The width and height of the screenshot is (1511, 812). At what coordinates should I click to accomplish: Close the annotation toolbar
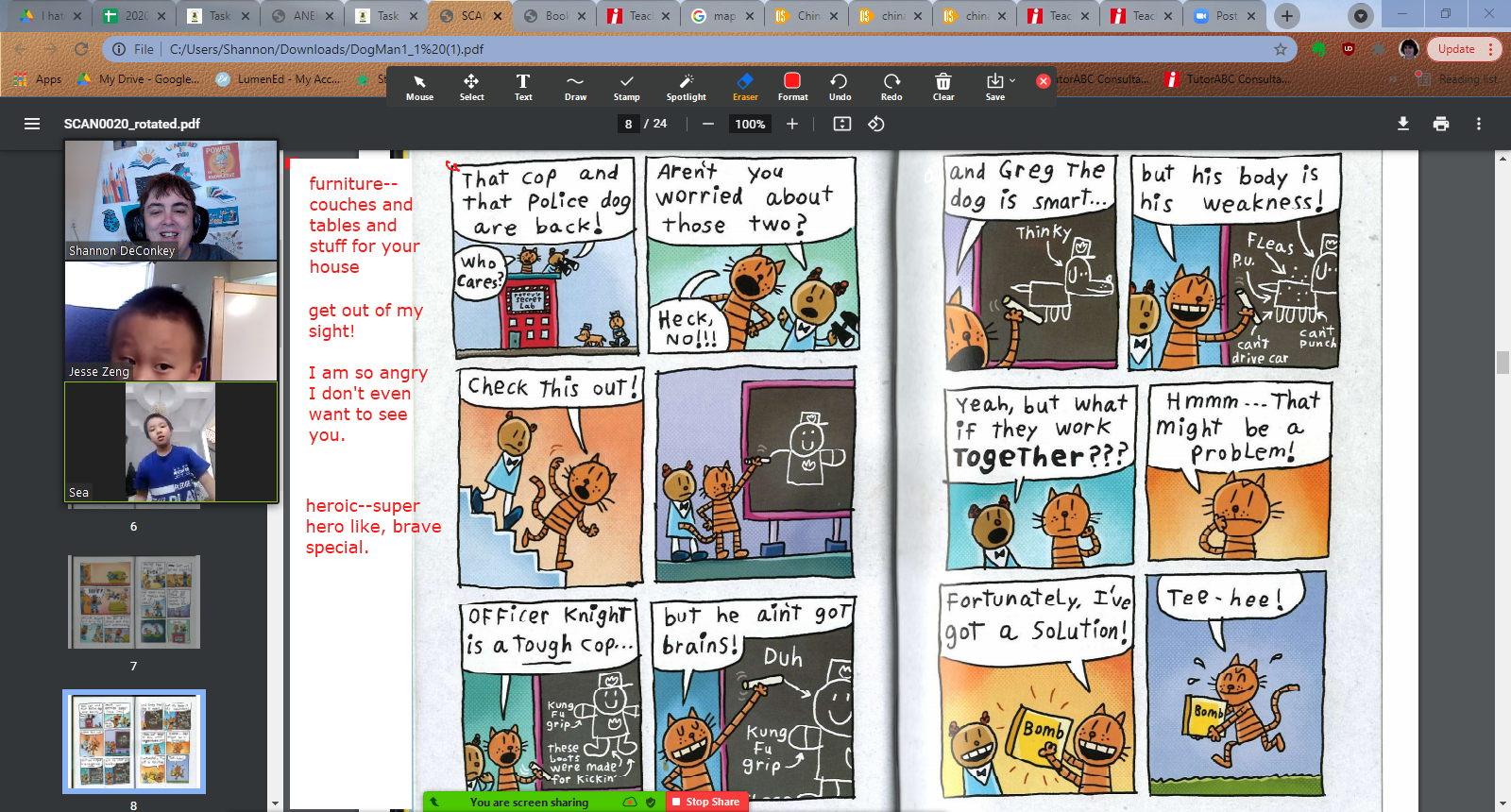(1044, 81)
